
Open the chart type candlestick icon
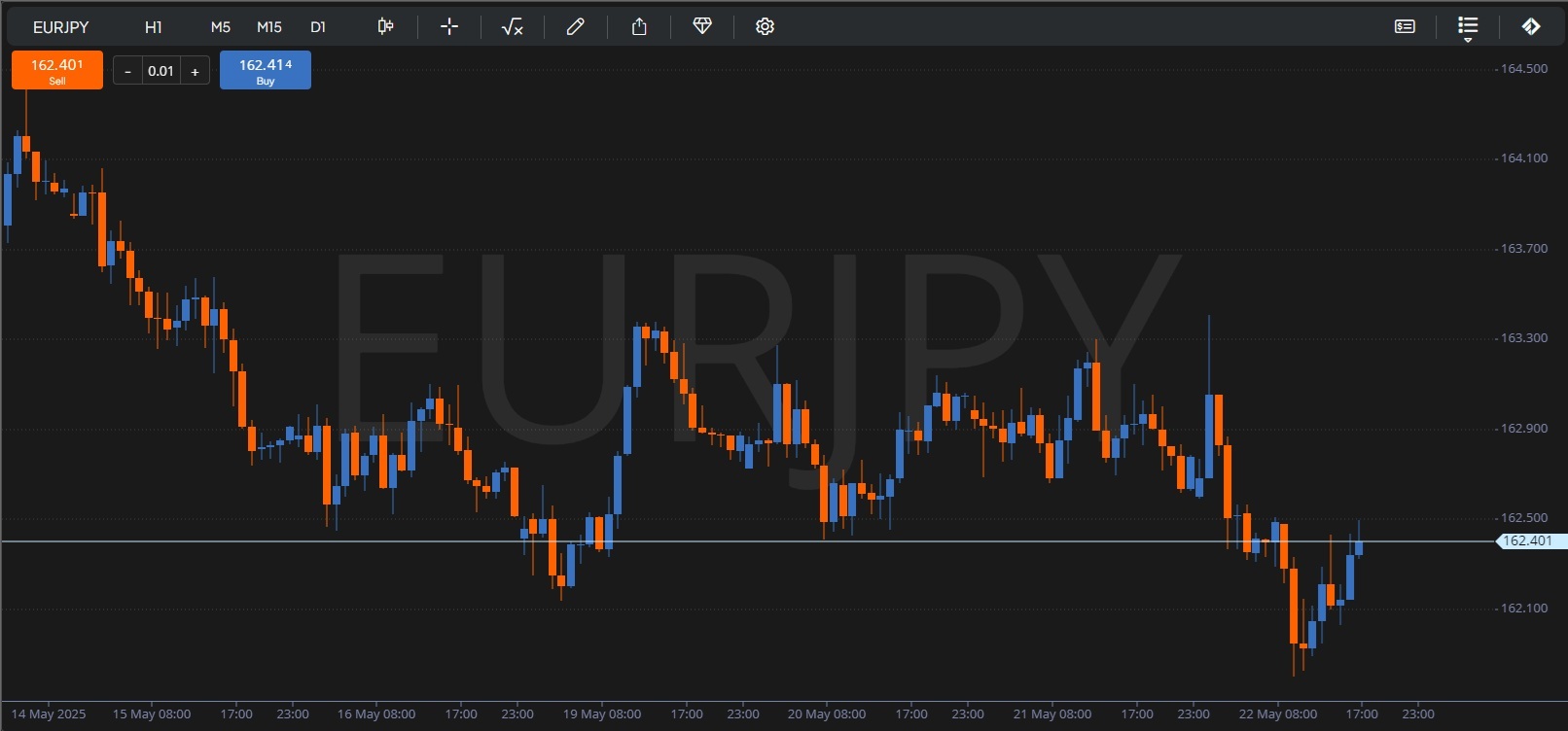(x=385, y=26)
